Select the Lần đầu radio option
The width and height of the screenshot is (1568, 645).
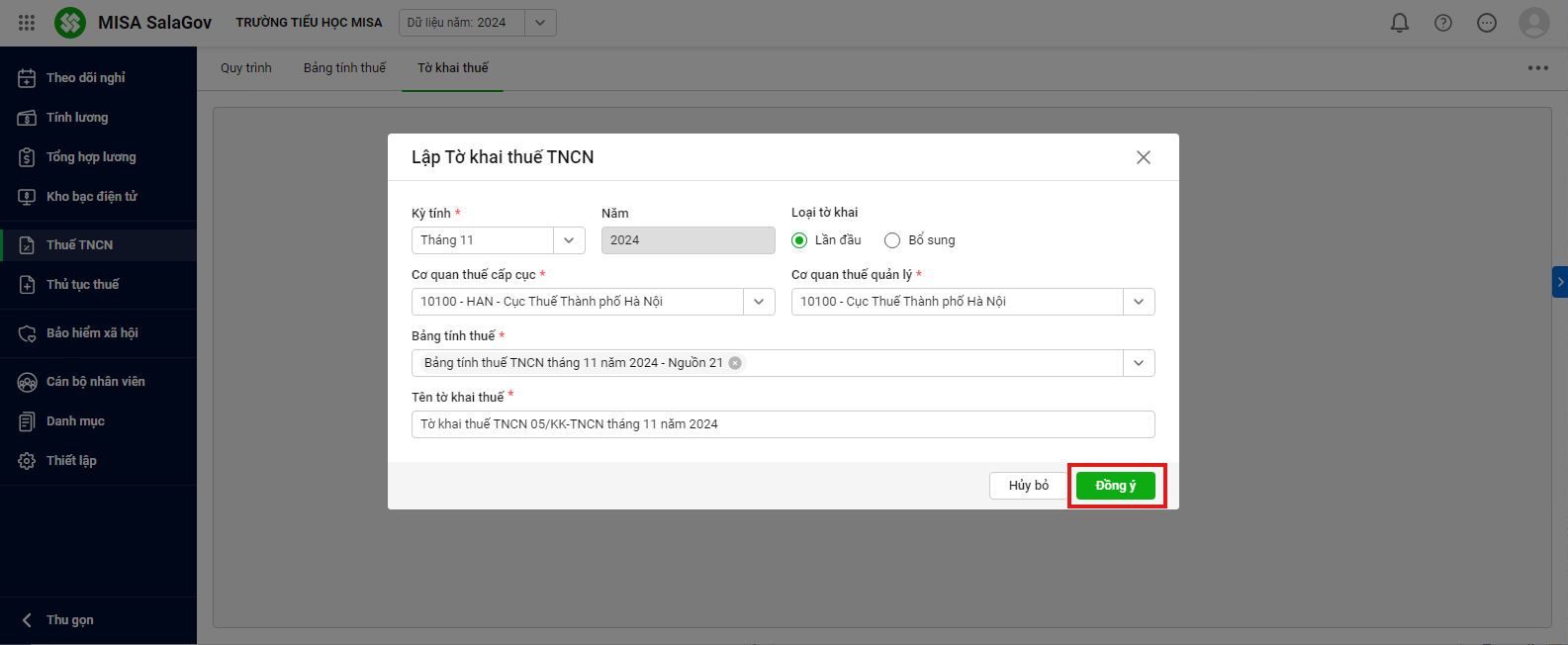799,240
